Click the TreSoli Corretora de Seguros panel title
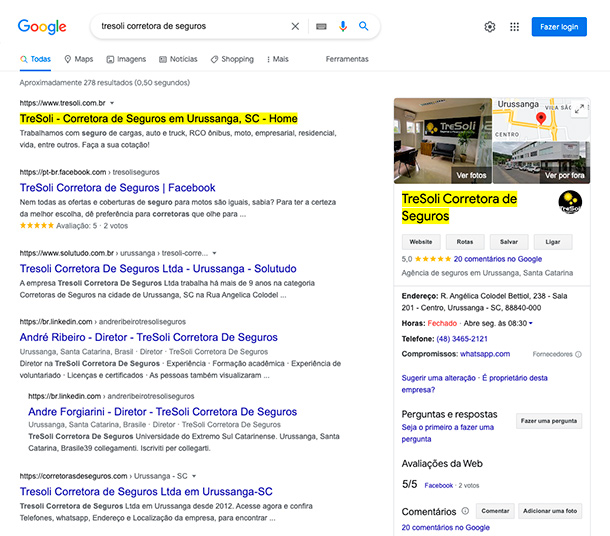Screen dimensions: 610x536 click(x=459, y=207)
